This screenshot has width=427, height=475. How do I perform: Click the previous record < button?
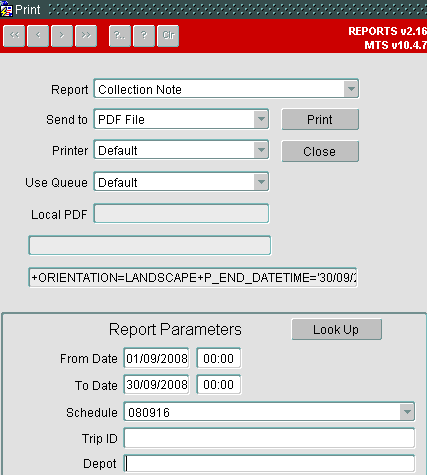coord(38,36)
